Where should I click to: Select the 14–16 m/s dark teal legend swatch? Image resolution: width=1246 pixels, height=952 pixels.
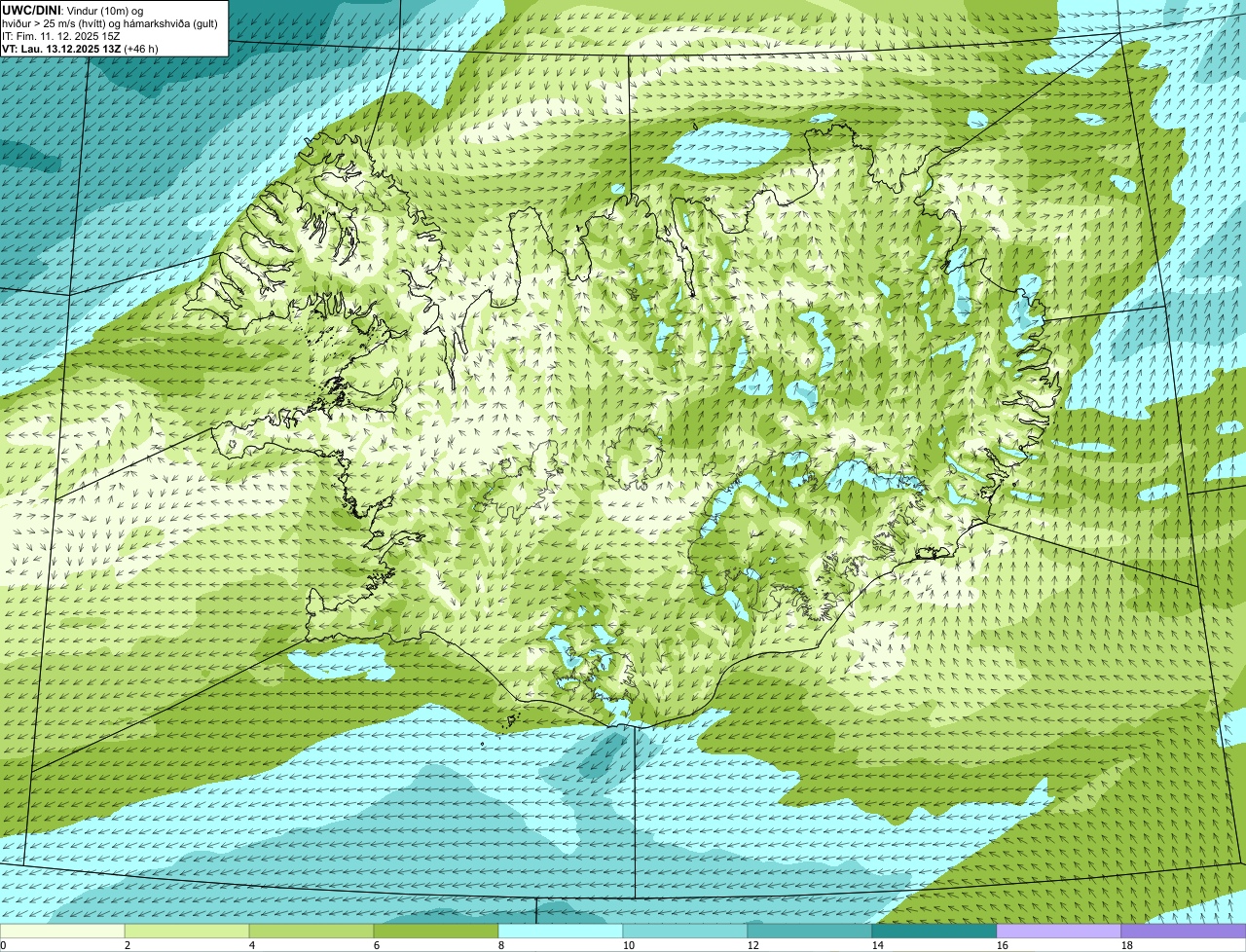(x=934, y=932)
